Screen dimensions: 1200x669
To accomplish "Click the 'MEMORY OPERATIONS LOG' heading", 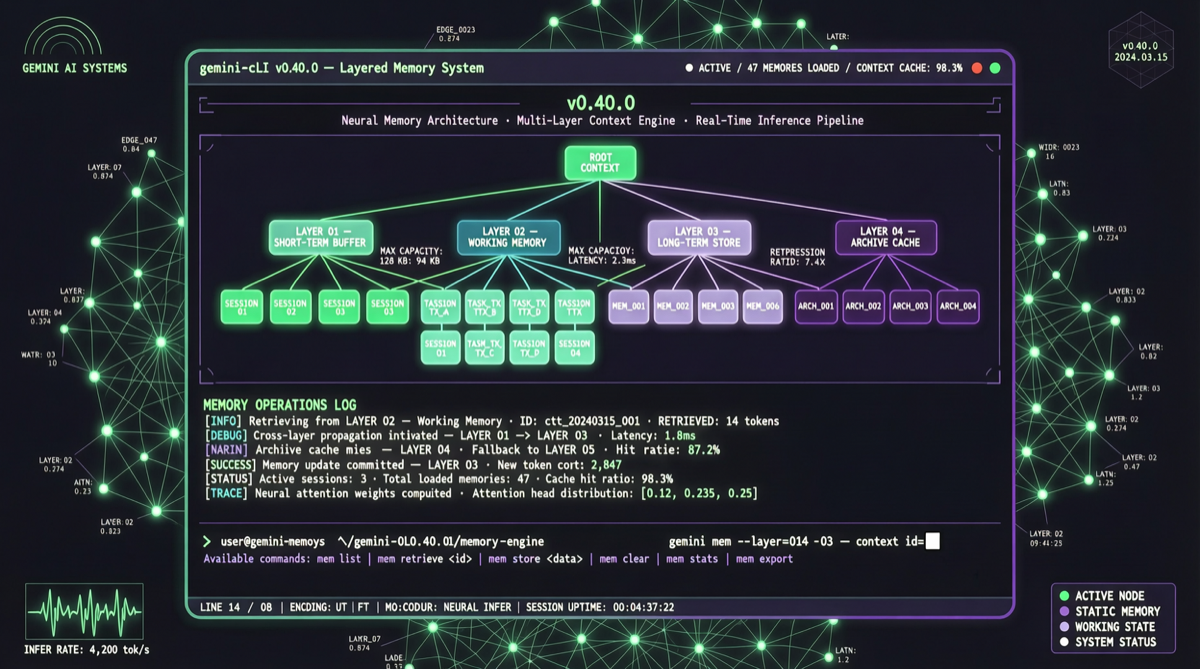I will pos(279,405).
